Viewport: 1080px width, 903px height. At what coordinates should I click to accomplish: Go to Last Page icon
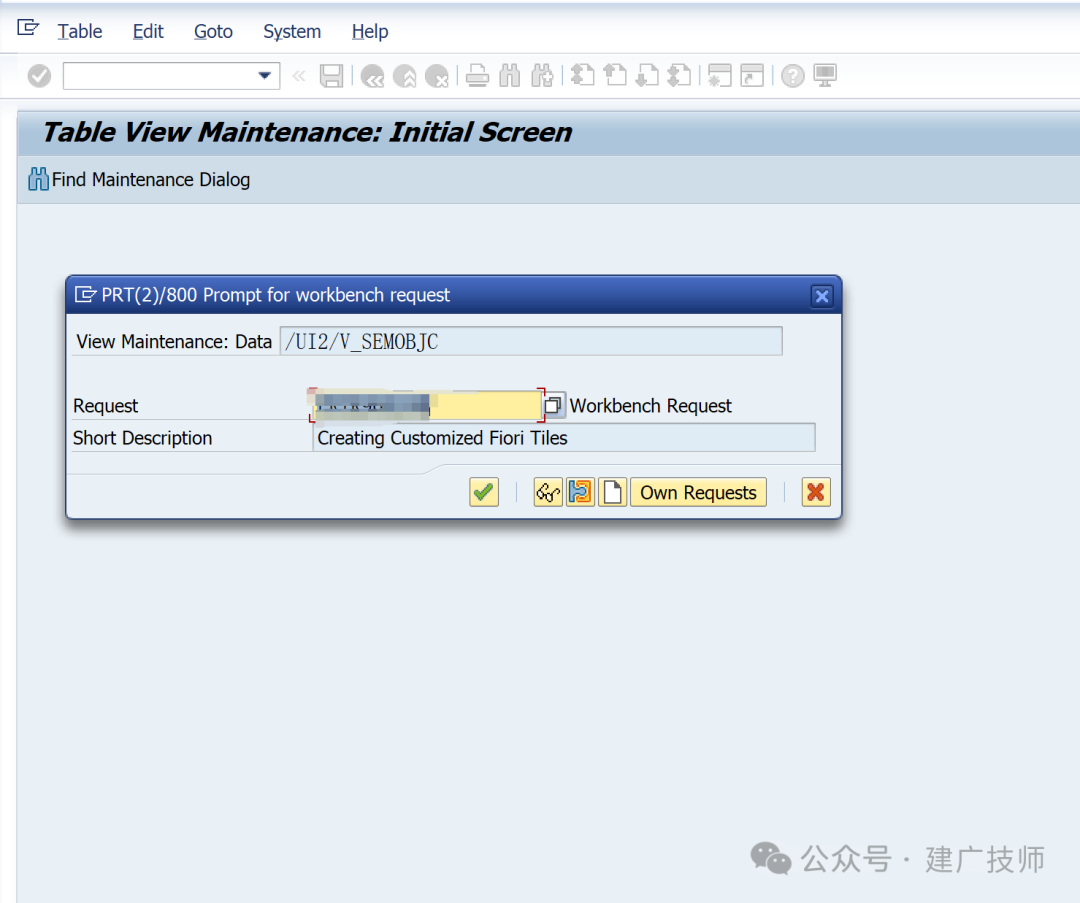tap(680, 76)
